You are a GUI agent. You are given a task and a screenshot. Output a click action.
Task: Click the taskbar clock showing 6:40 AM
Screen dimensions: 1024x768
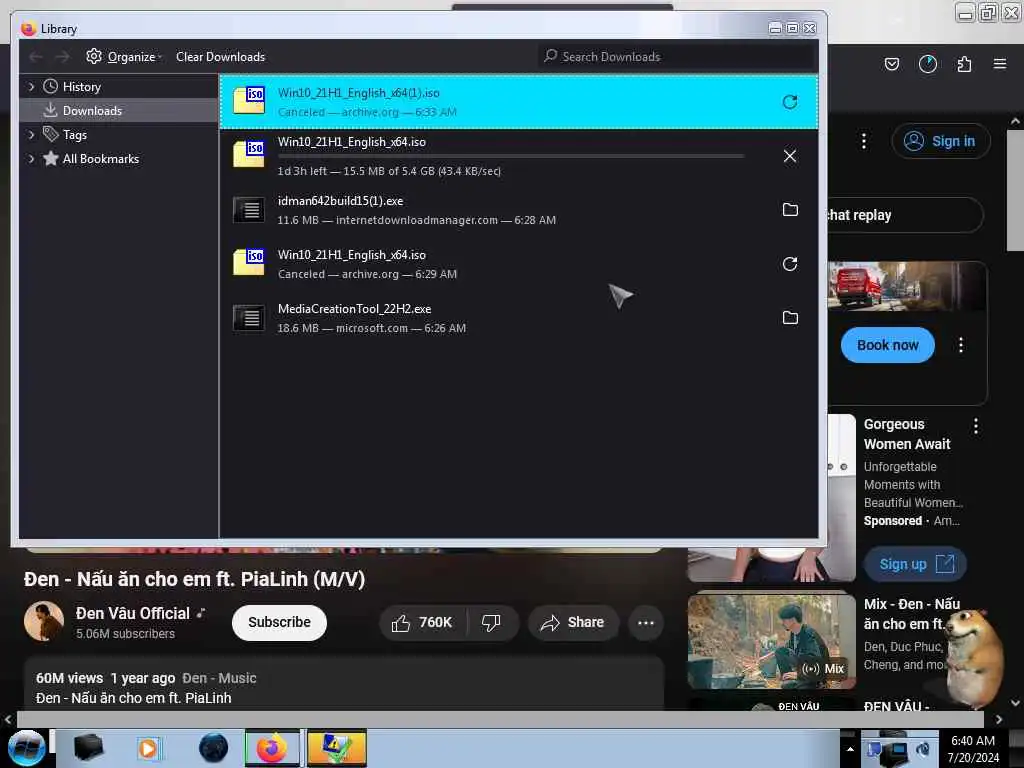(x=973, y=749)
